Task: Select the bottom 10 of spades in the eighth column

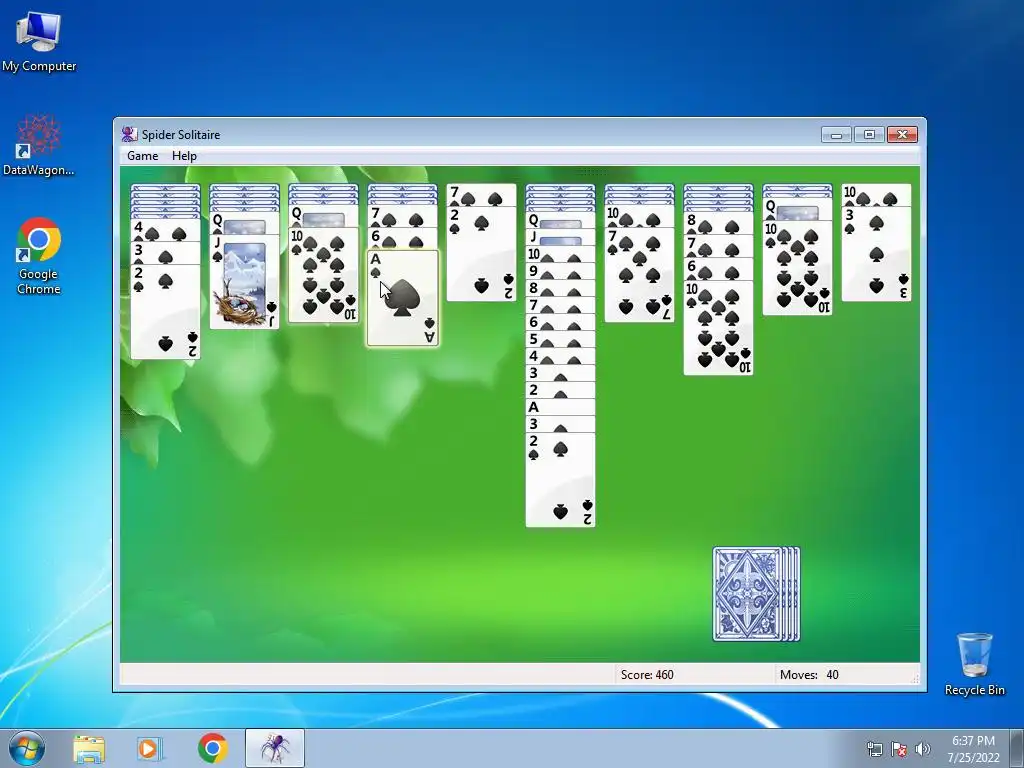Action: coord(718,328)
